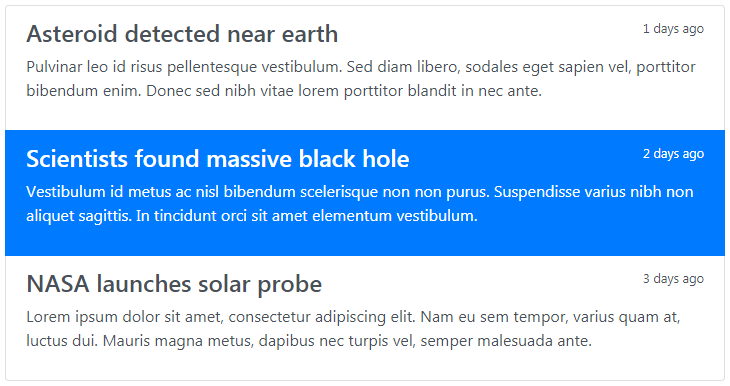730x386 pixels.
Task: Select the 1 days ago timestamp
Action: pyautogui.click(x=673, y=29)
